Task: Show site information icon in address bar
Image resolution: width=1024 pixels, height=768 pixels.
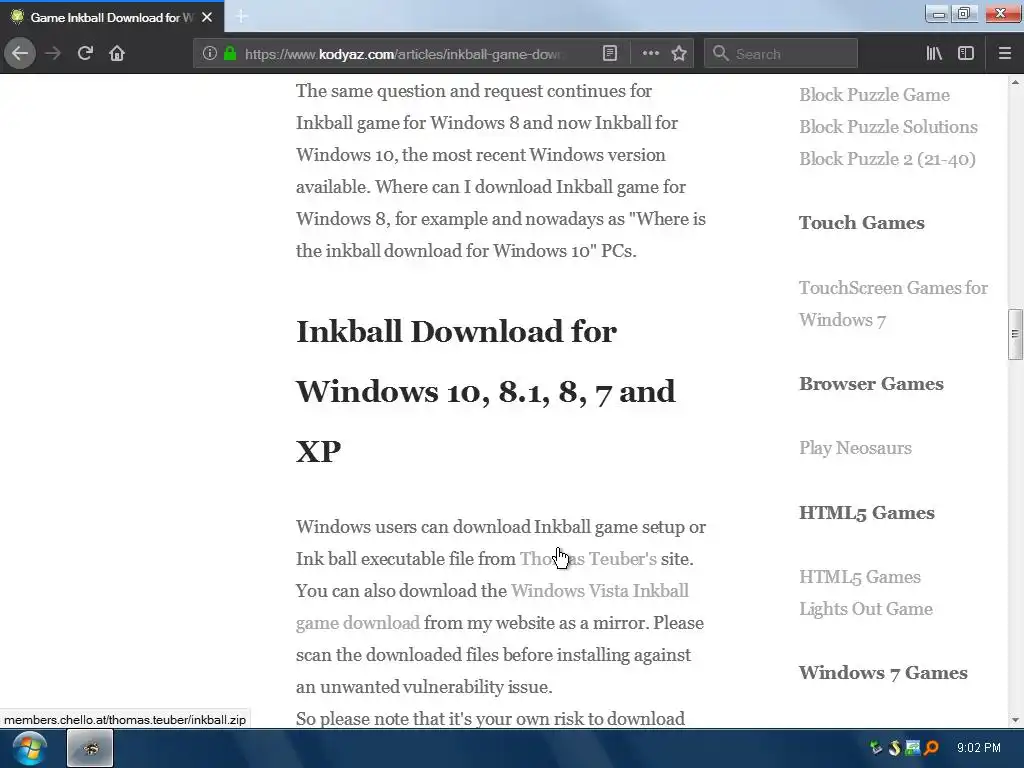Action: [x=209, y=54]
